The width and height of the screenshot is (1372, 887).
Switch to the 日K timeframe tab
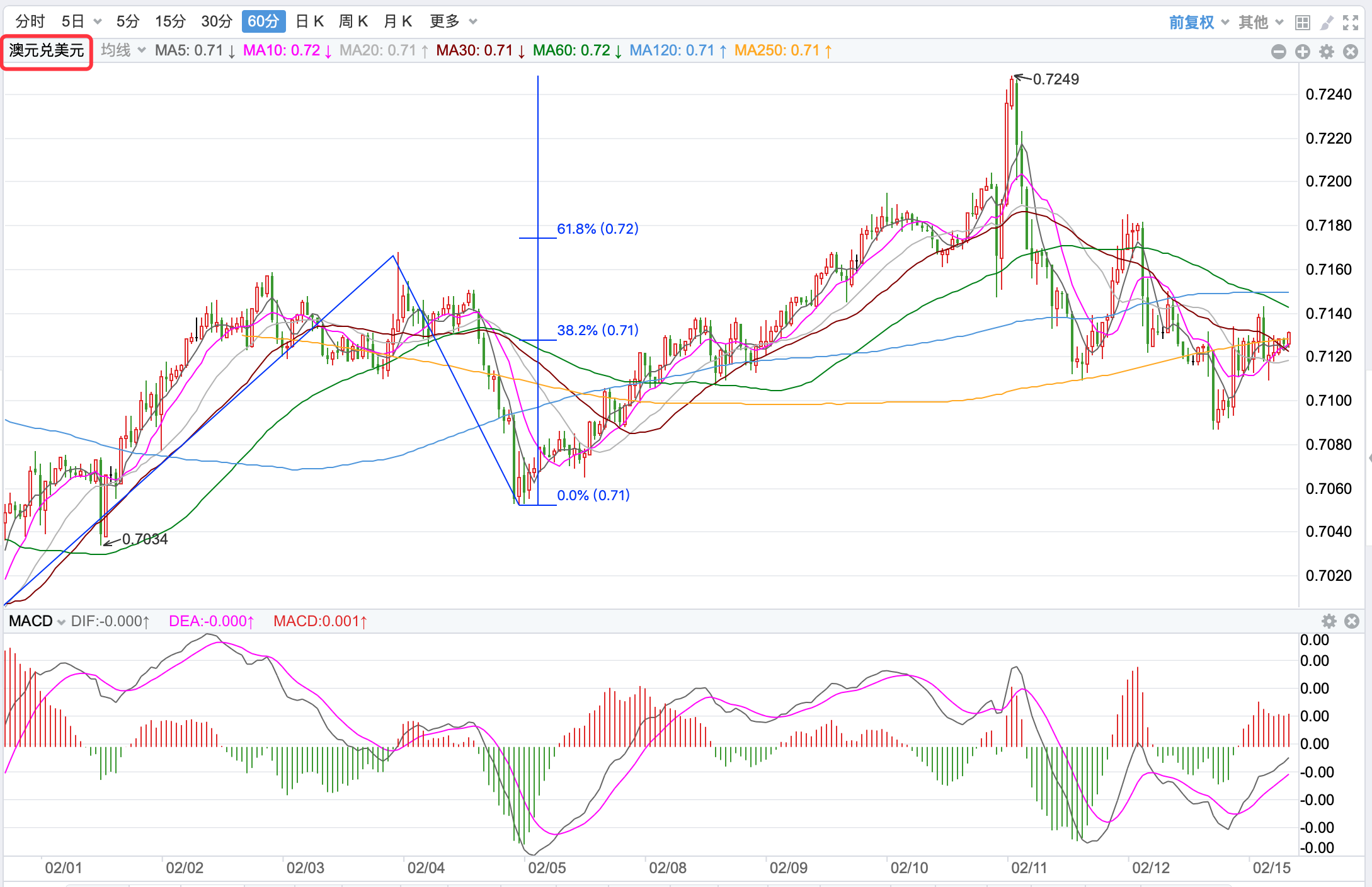click(x=309, y=21)
